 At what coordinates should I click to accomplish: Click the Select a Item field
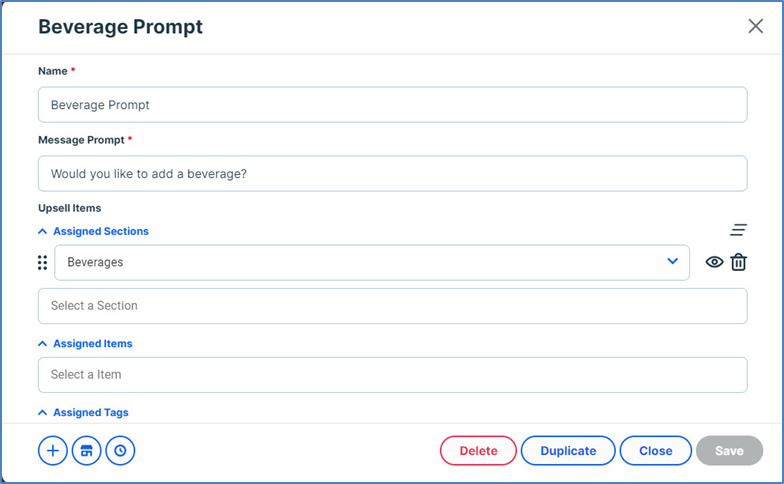click(x=392, y=375)
